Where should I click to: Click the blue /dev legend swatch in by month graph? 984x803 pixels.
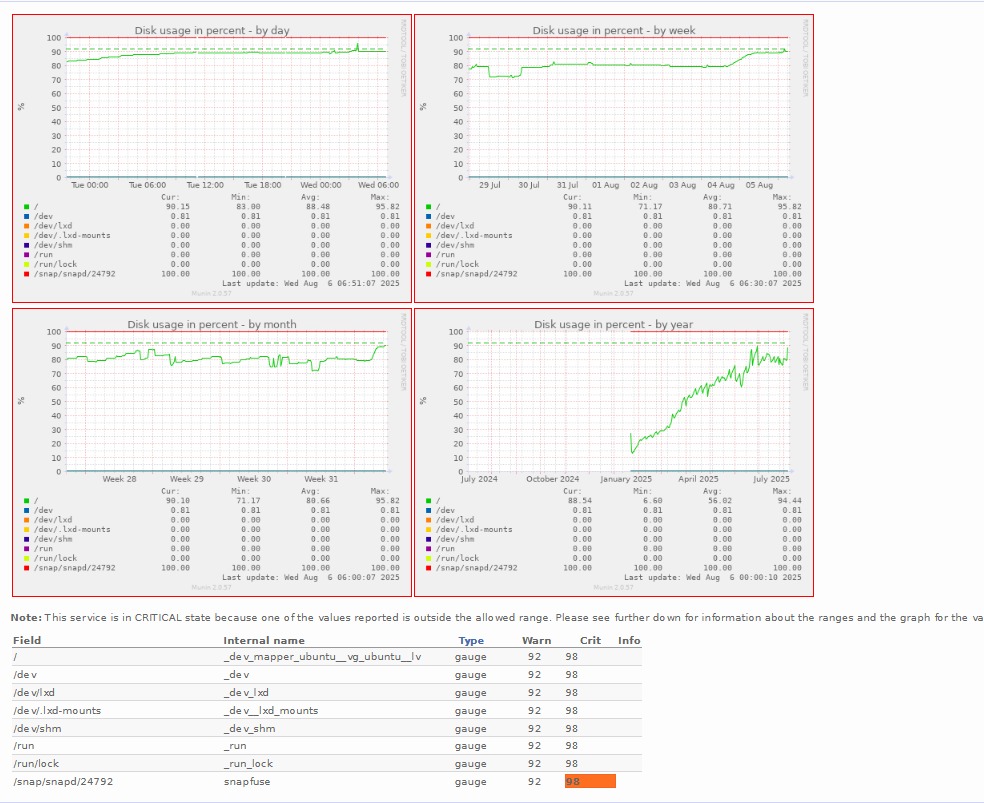pyautogui.click(x=27, y=510)
